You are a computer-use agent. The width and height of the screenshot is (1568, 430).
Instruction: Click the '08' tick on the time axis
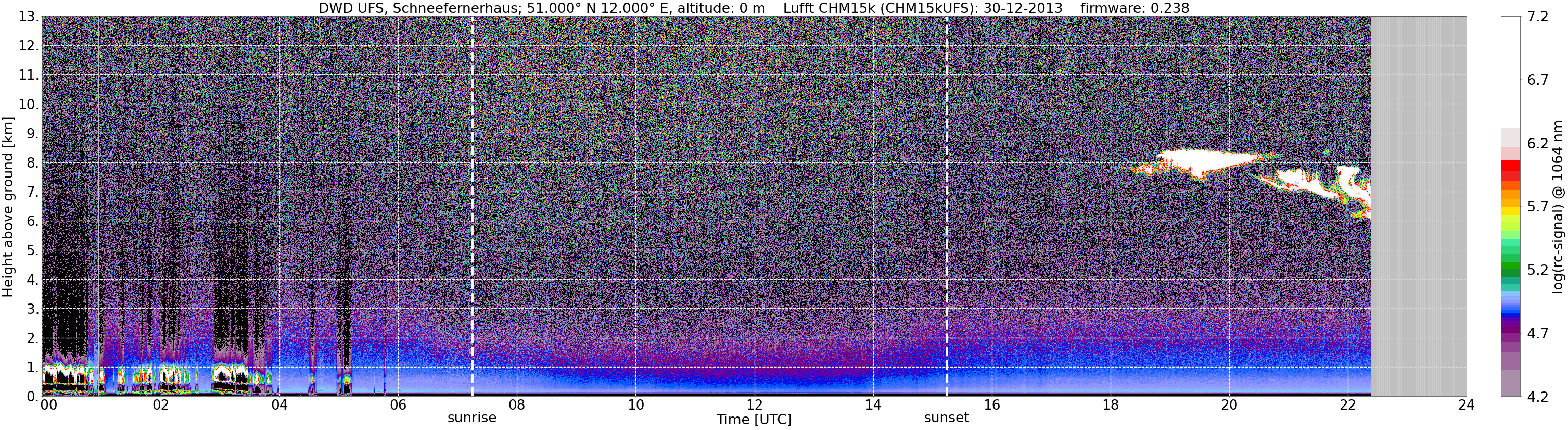pos(517,405)
